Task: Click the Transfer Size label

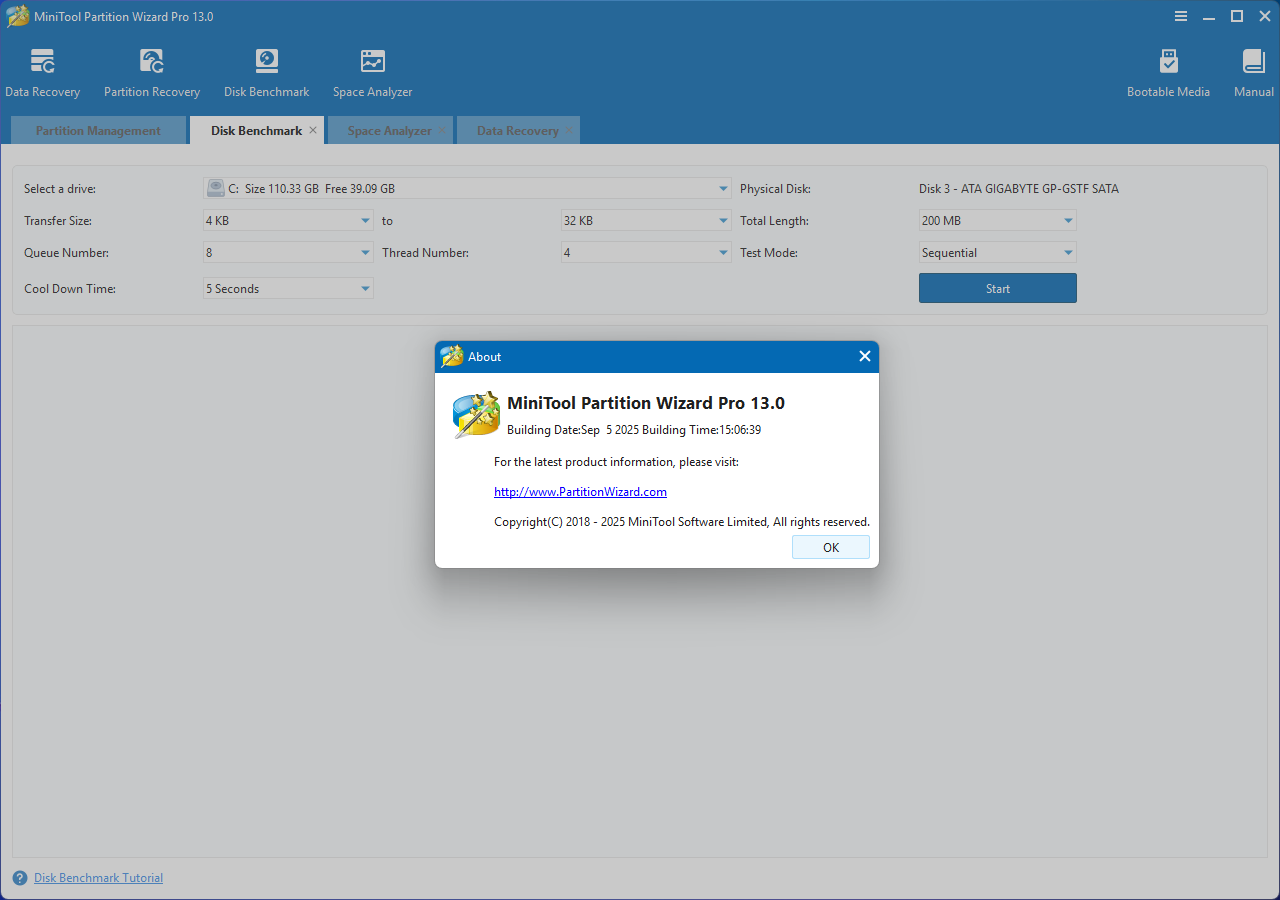Action: [58, 221]
